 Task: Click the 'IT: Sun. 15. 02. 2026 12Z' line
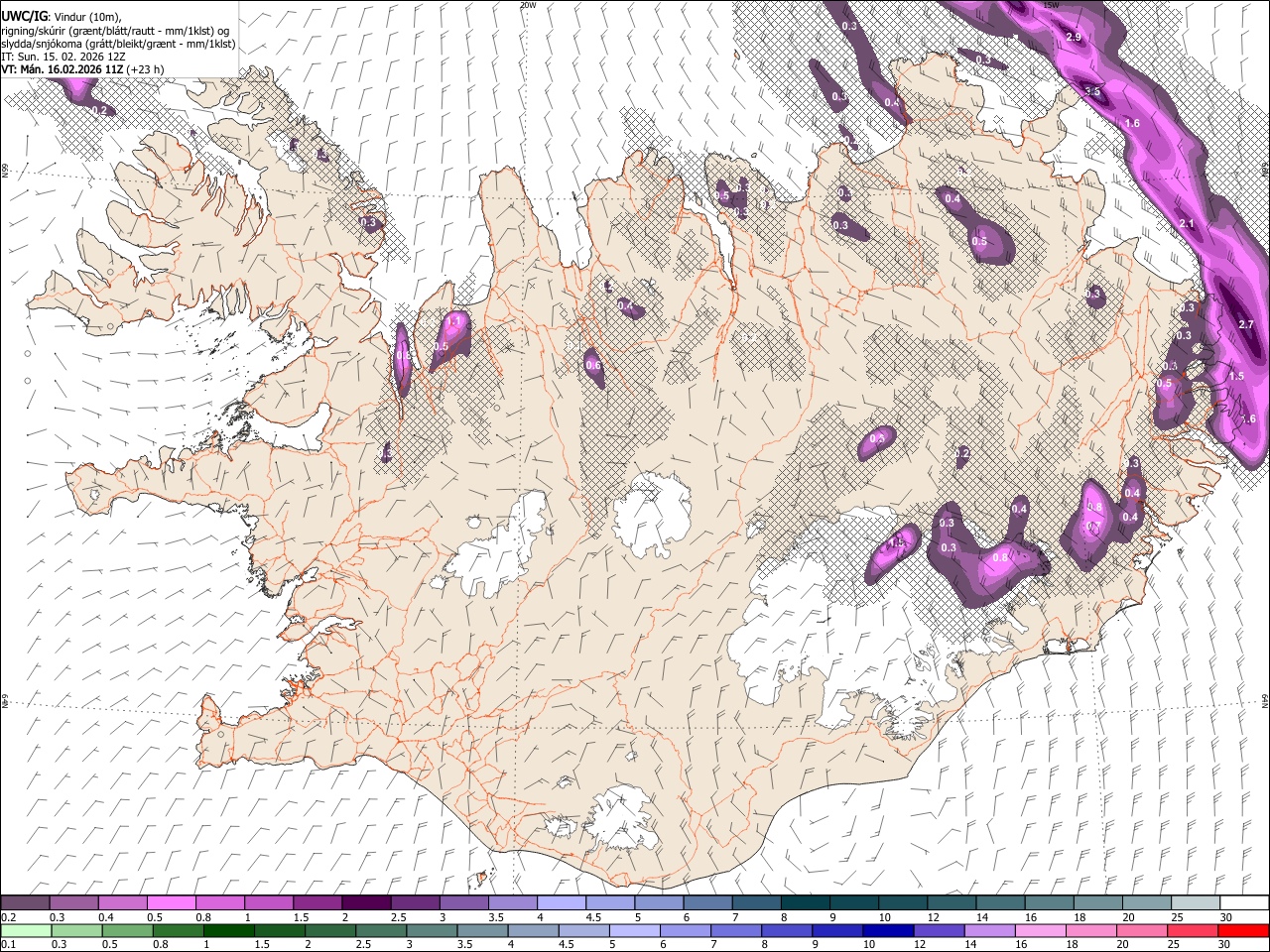63,57
